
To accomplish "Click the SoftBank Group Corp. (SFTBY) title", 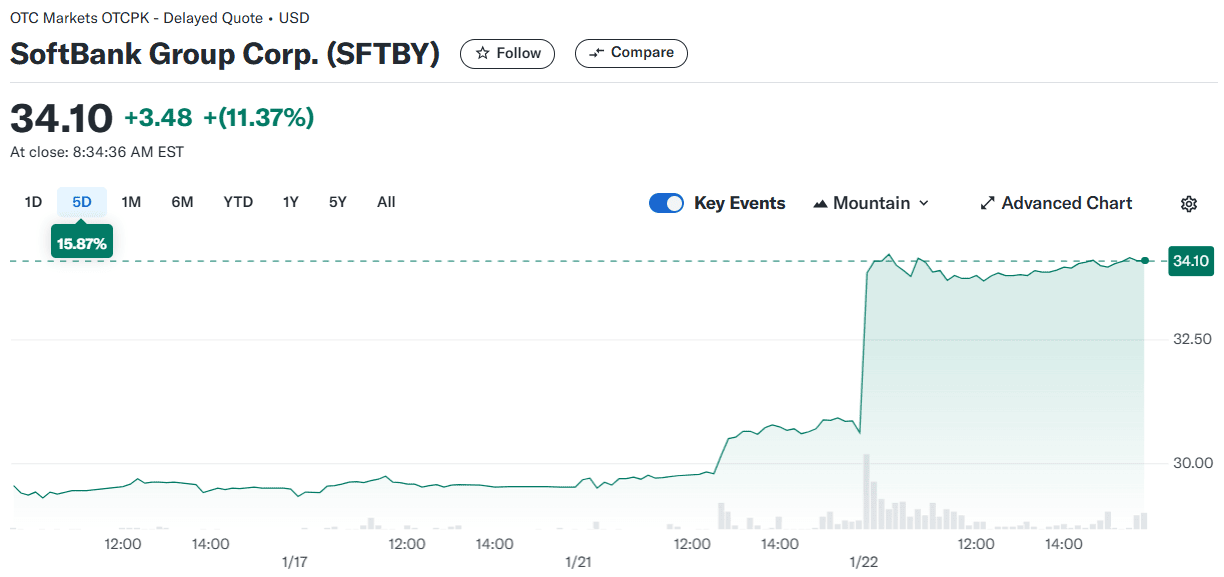I will click(x=225, y=54).
